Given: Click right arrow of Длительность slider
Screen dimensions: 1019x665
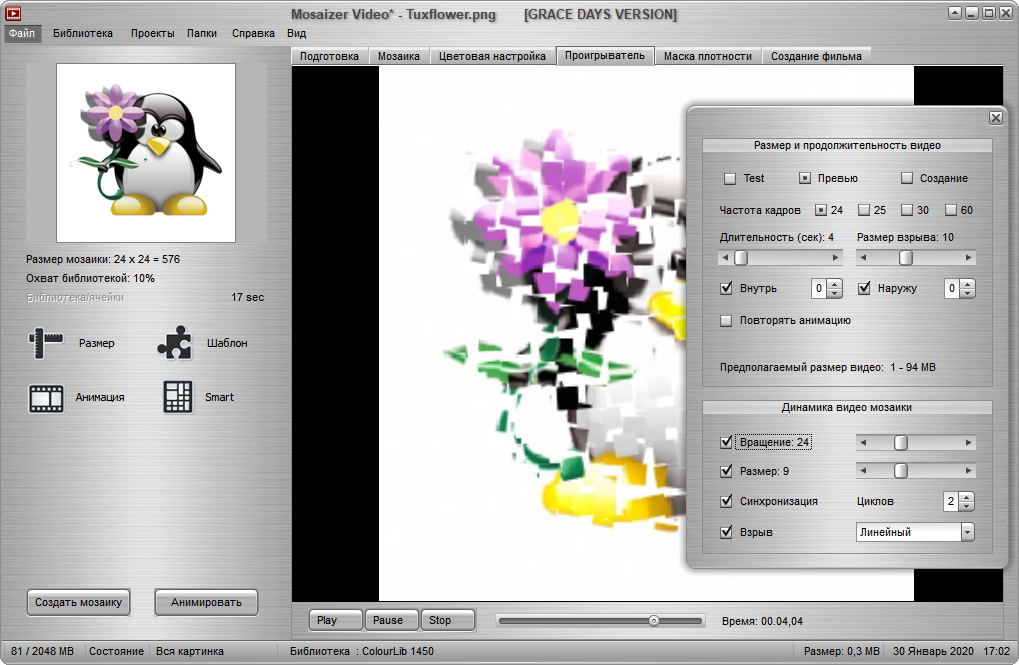Looking at the screenshot, I should tap(836, 258).
